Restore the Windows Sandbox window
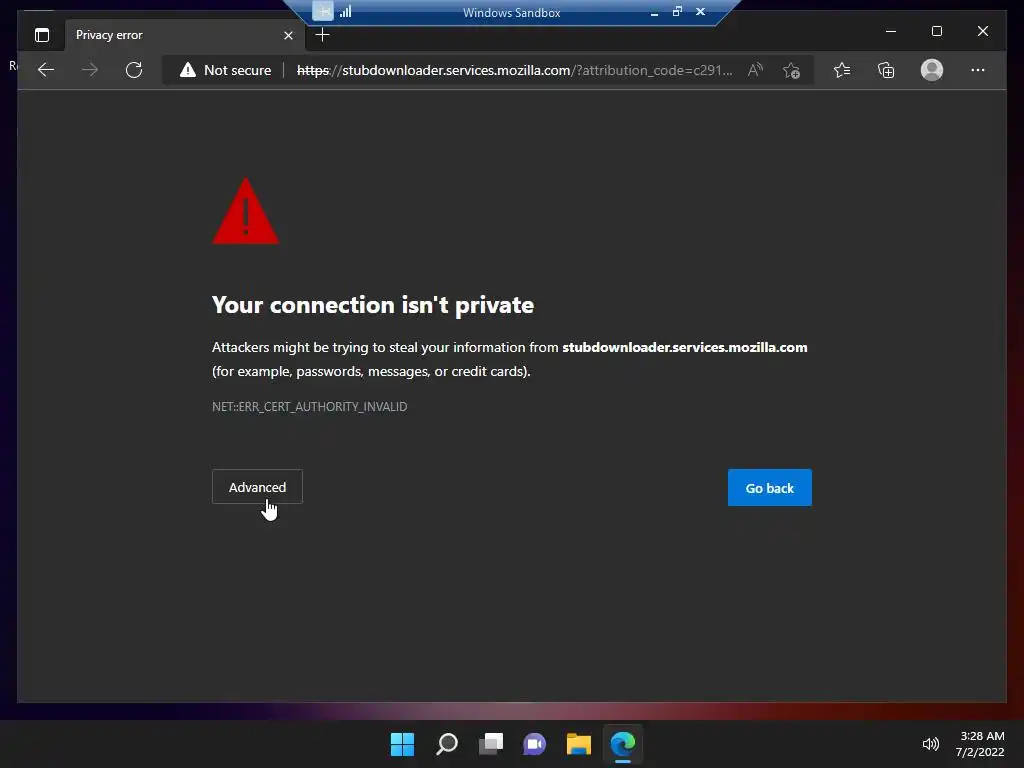The height and width of the screenshot is (768, 1024). [x=677, y=11]
